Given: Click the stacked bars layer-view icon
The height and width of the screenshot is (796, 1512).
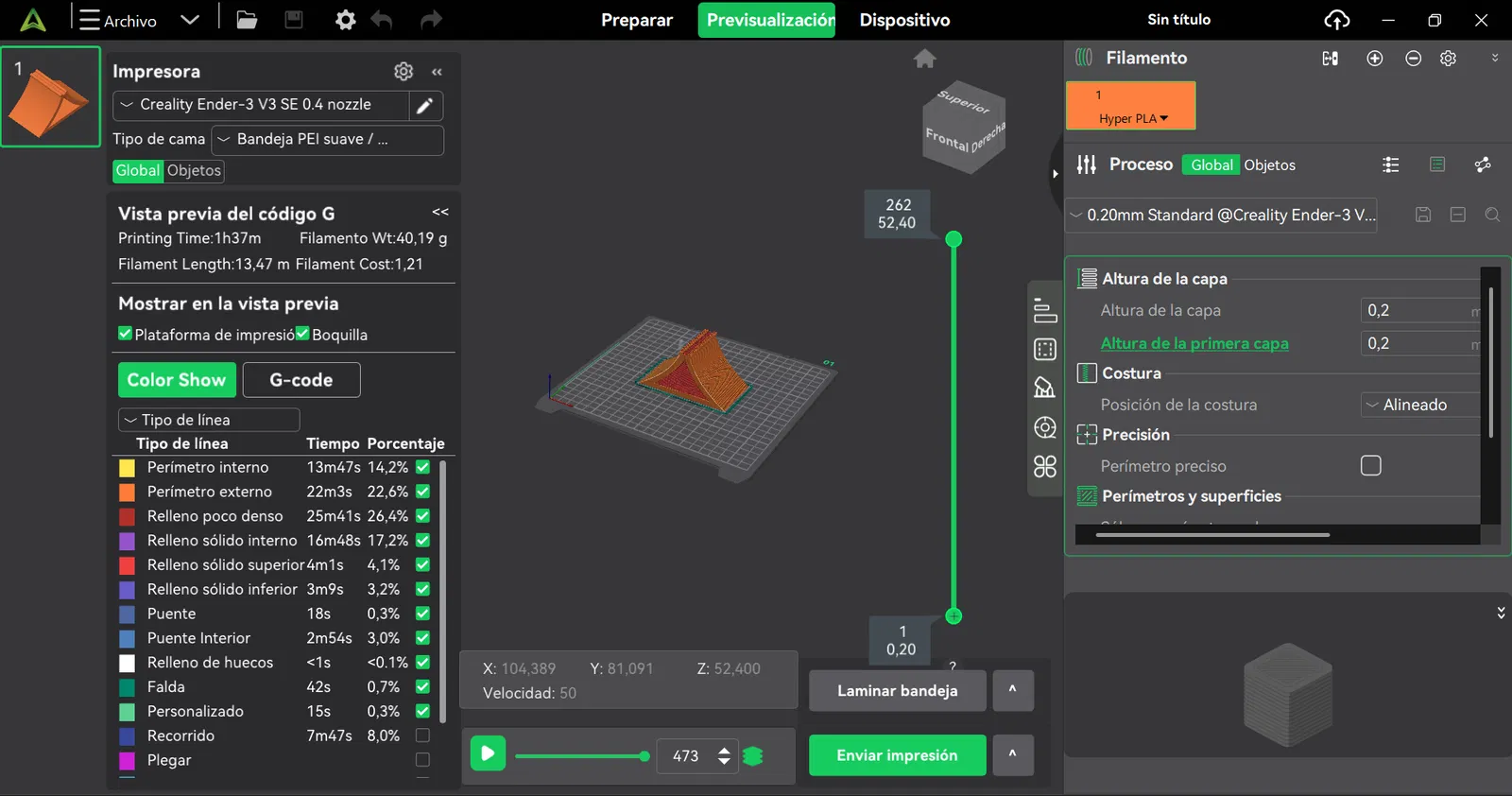Looking at the screenshot, I should [x=1045, y=310].
